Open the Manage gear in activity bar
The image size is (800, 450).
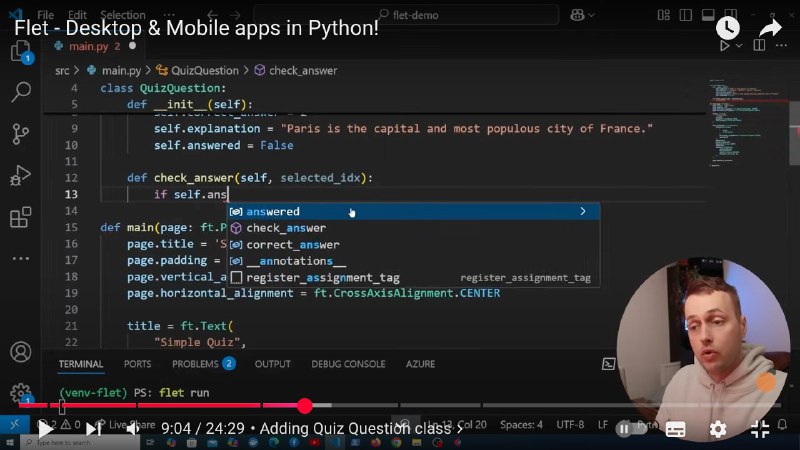(20, 393)
